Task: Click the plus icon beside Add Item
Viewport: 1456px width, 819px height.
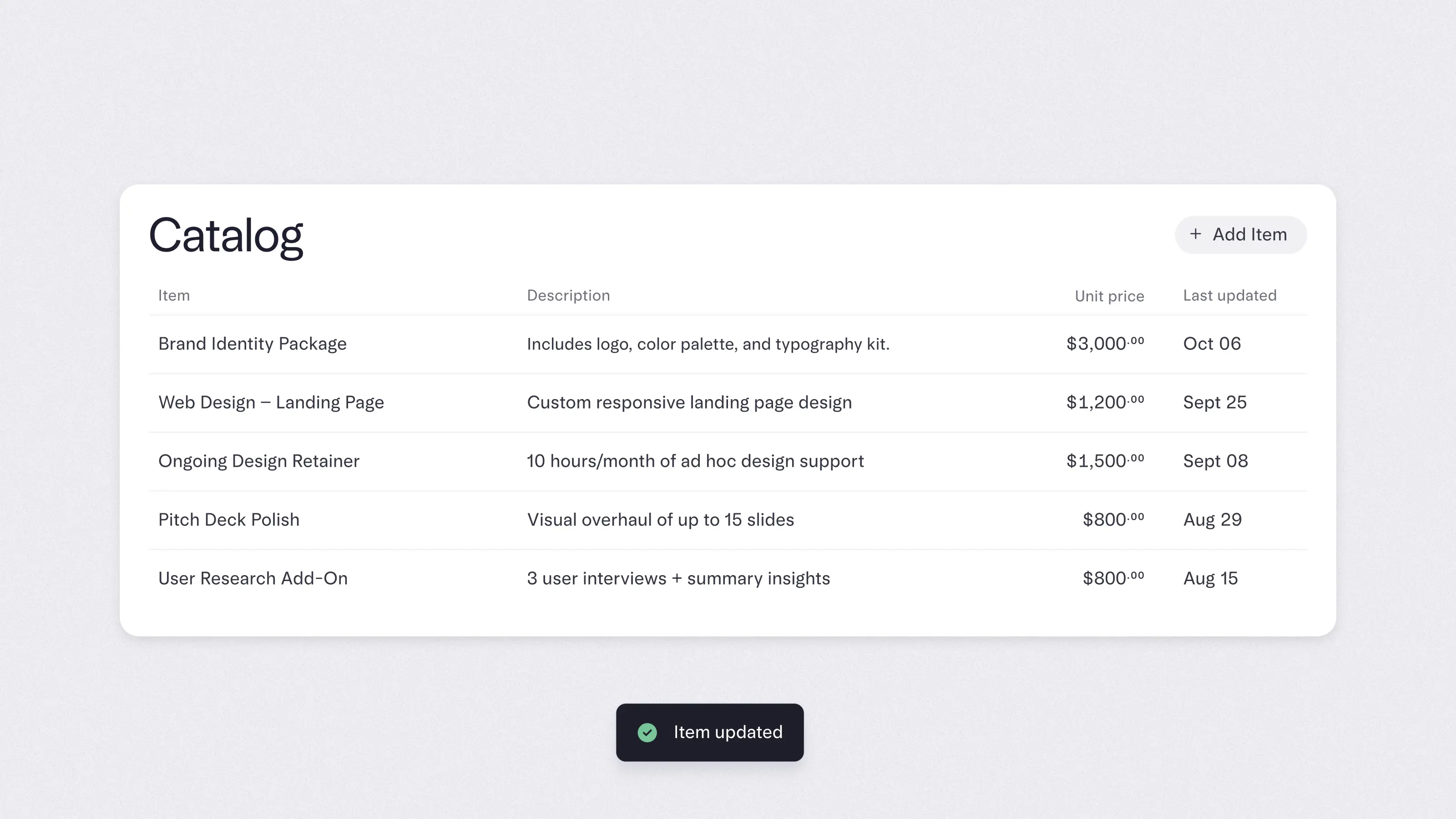Action: [1195, 234]
